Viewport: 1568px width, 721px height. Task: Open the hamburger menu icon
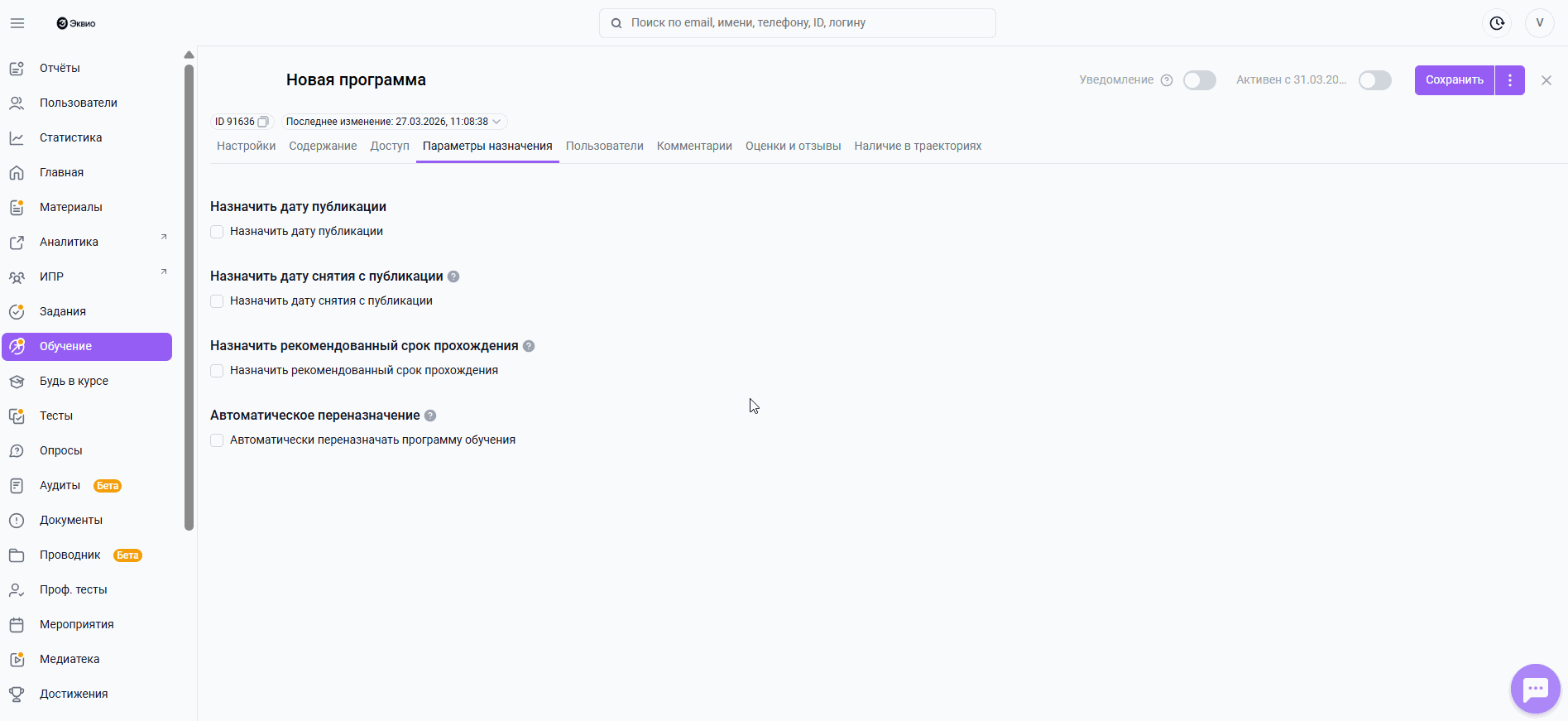click(17, 23)
